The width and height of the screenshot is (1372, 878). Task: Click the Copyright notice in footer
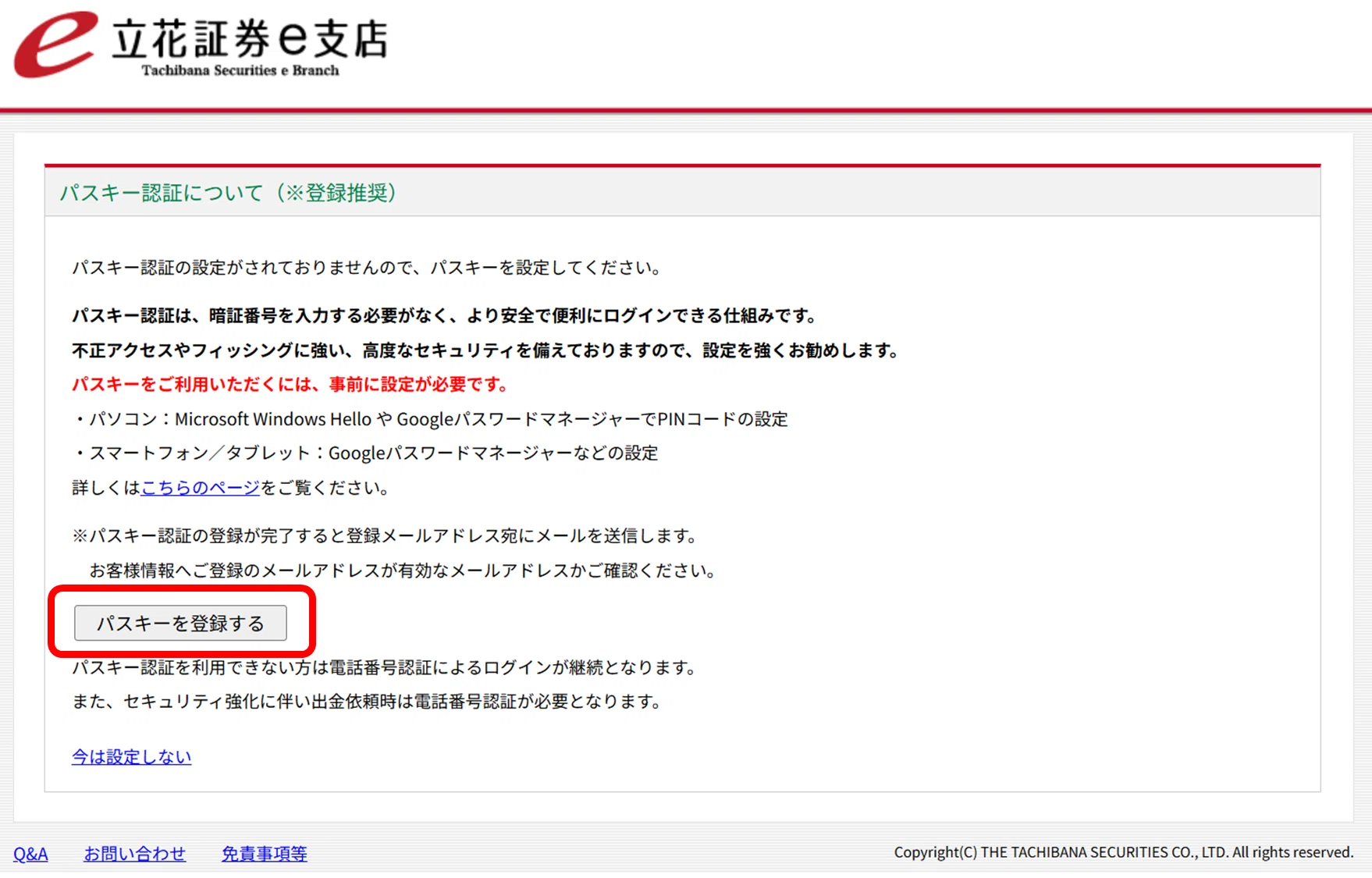click(x=1124, y=852)
